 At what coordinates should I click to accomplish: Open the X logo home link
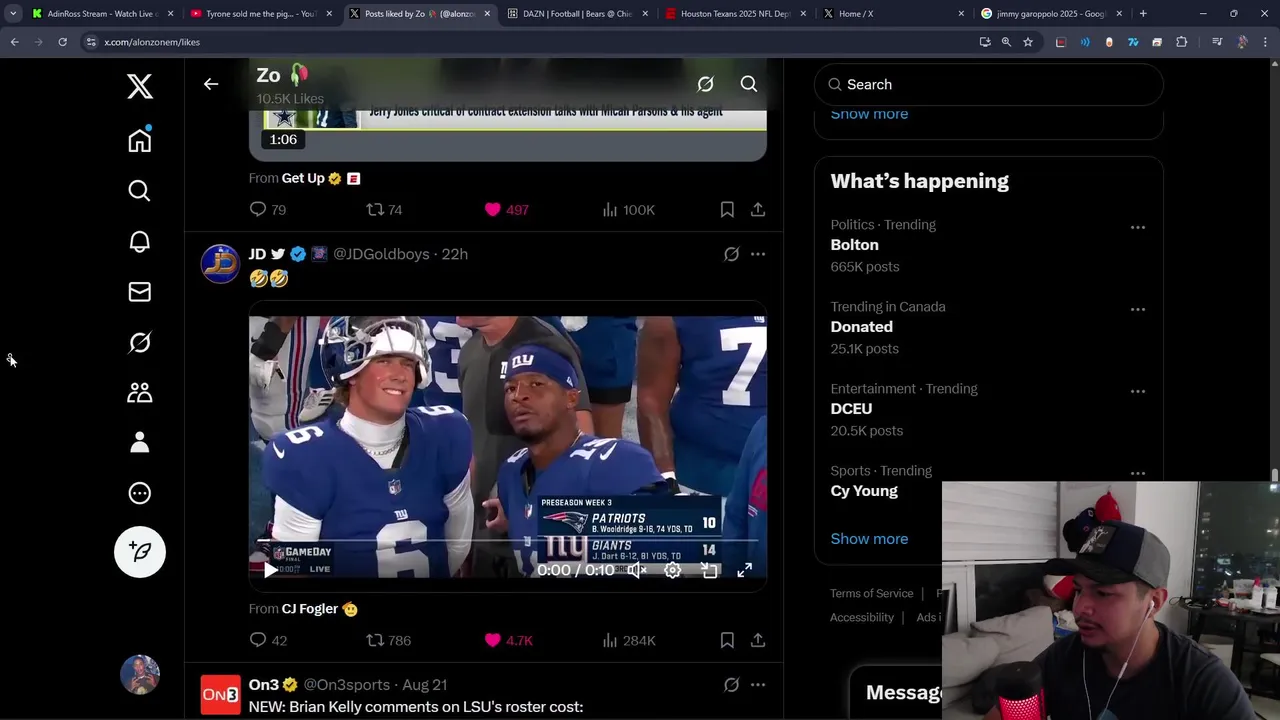tap(140, 87)
